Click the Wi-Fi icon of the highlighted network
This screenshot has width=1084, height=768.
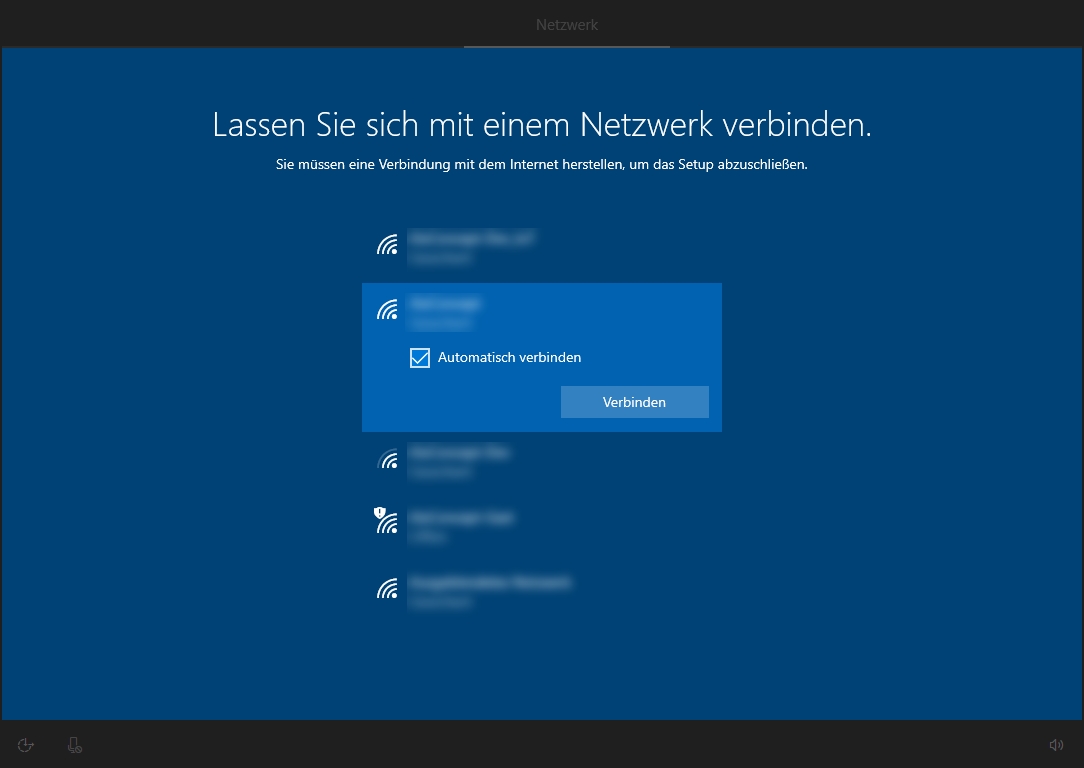coord(387,310)
